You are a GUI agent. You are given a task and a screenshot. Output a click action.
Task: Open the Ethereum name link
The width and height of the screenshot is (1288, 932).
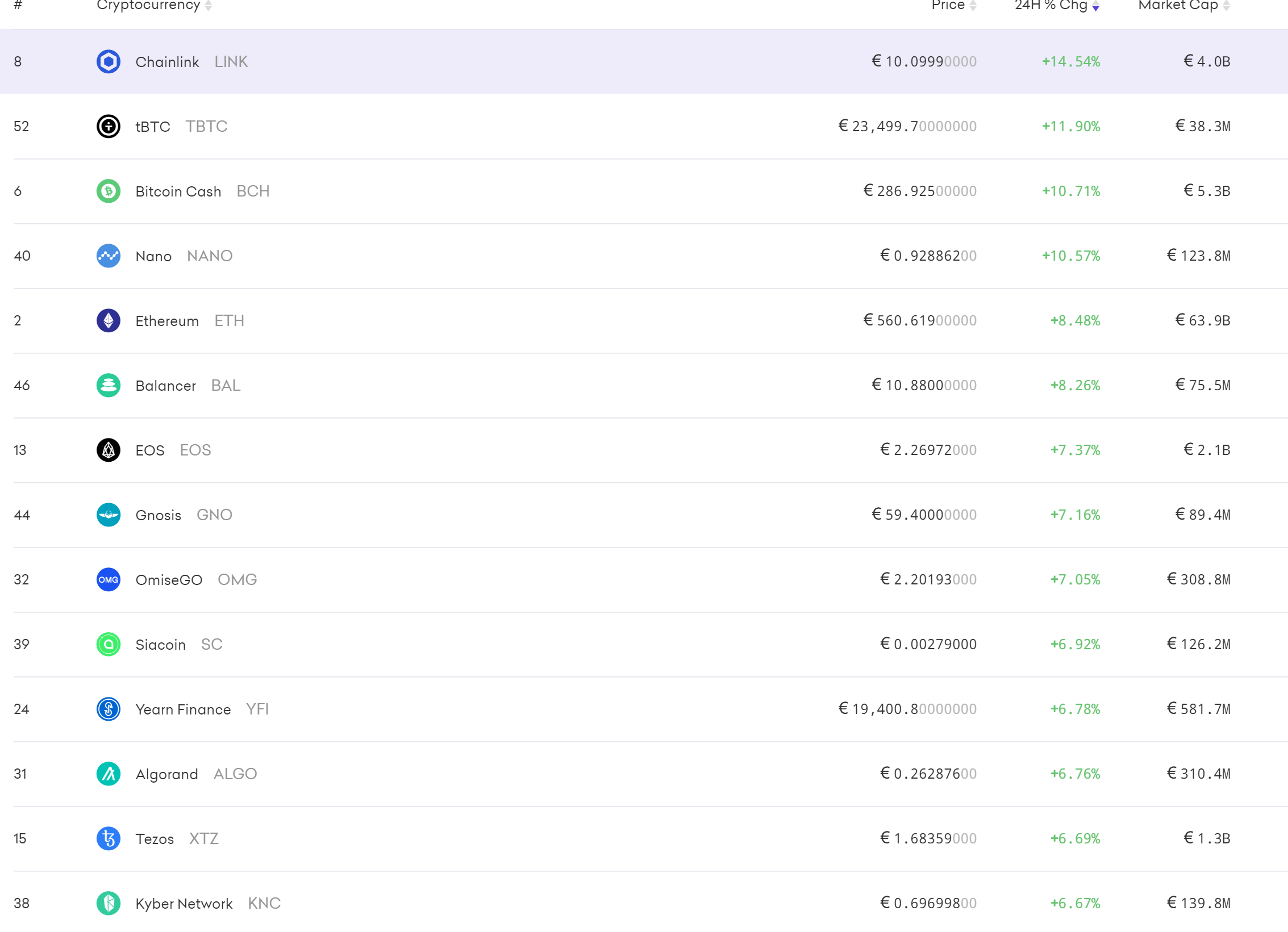click(x=167, y=321)
